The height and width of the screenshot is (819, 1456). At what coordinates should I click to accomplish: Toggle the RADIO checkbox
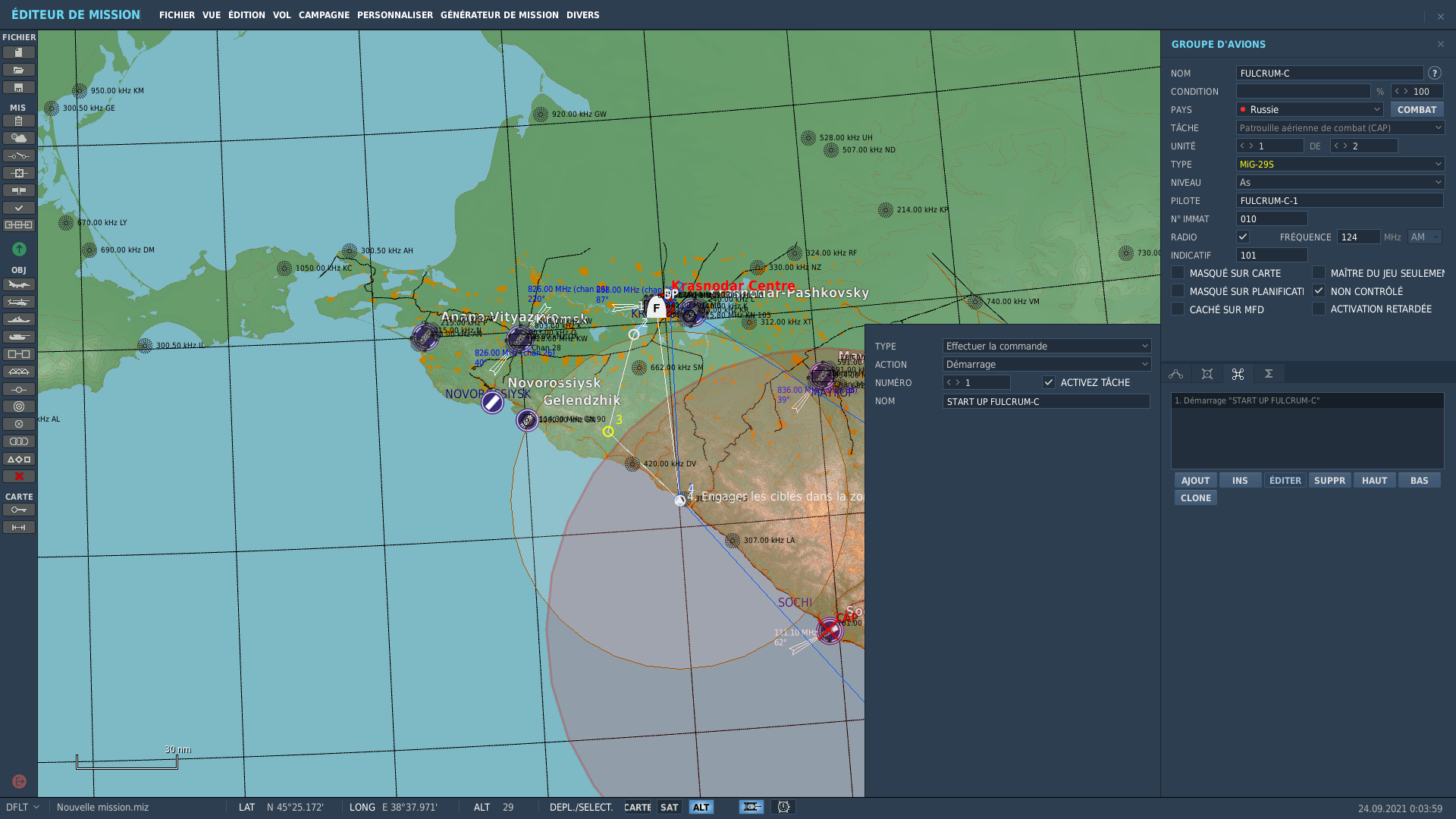click(x=1243, y=237)
